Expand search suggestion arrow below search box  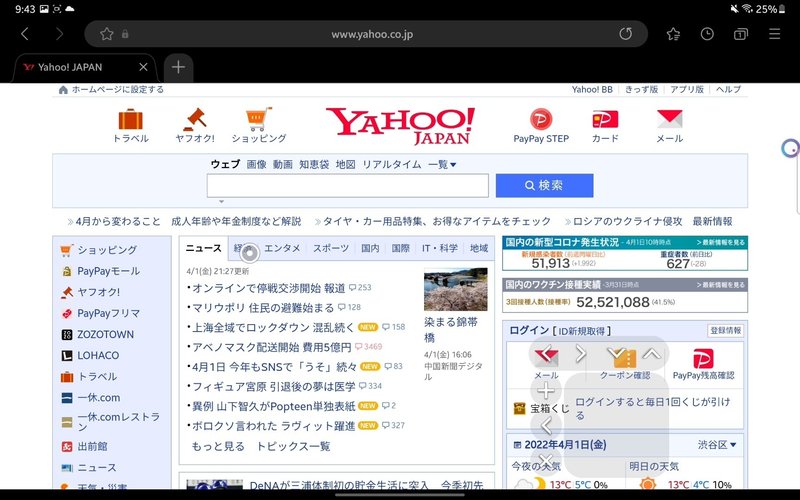coord(221,202)
